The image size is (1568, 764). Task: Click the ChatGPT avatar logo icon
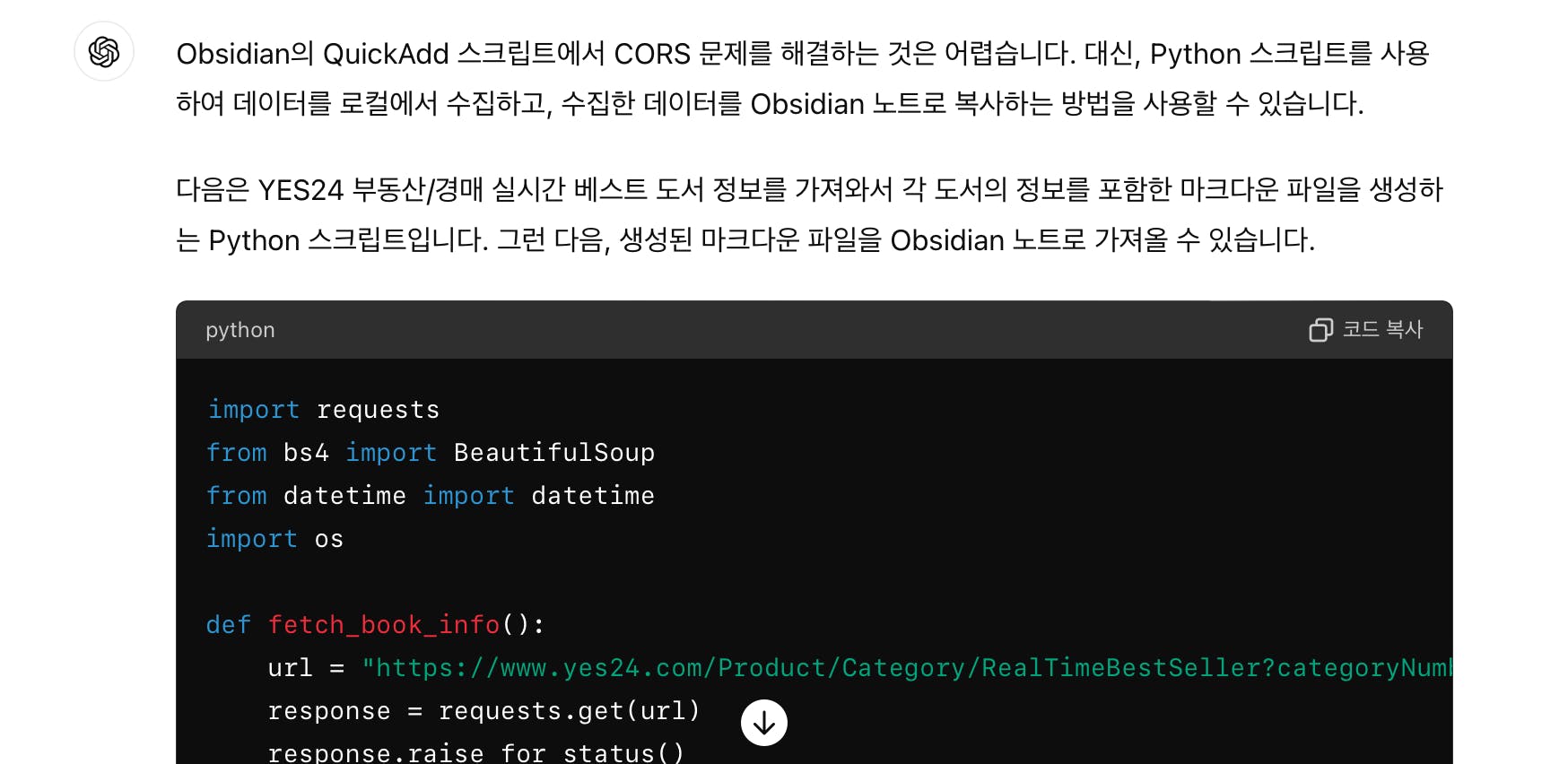(x=104, y=52)
